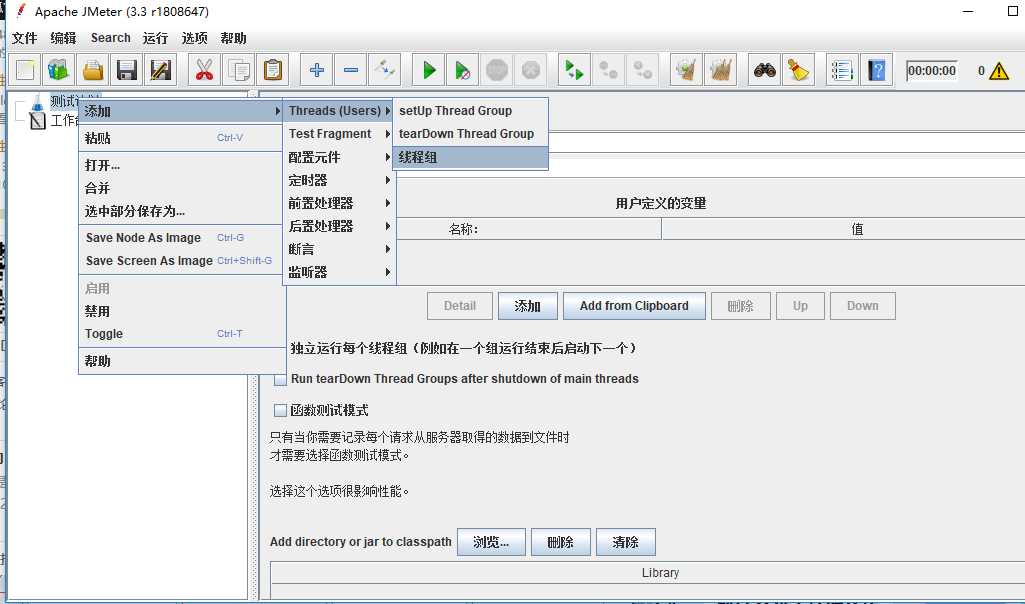
Task: Open the 编辑 menu
Action: point(63,38)
